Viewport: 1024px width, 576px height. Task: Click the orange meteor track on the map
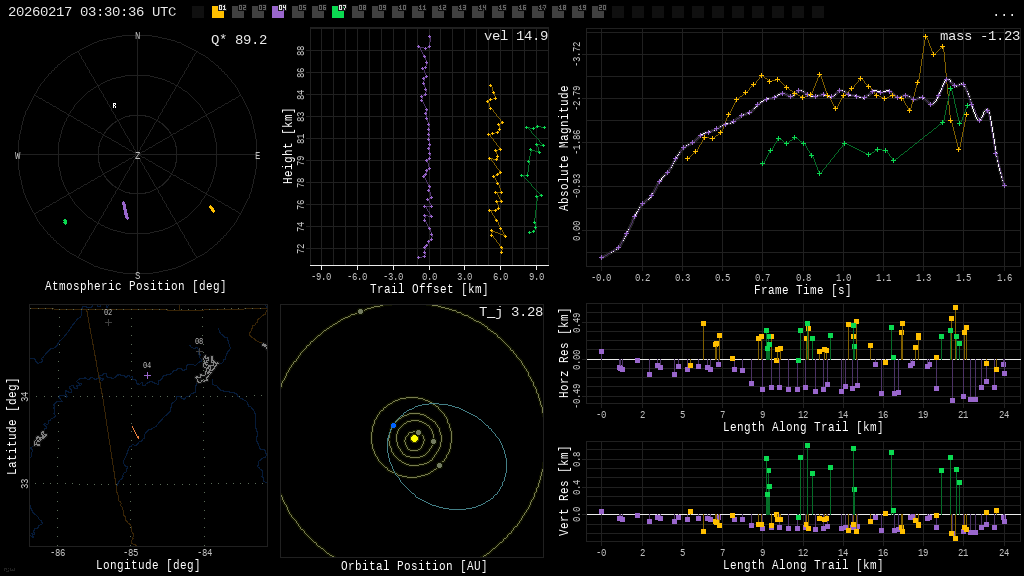tap(135, 432)
